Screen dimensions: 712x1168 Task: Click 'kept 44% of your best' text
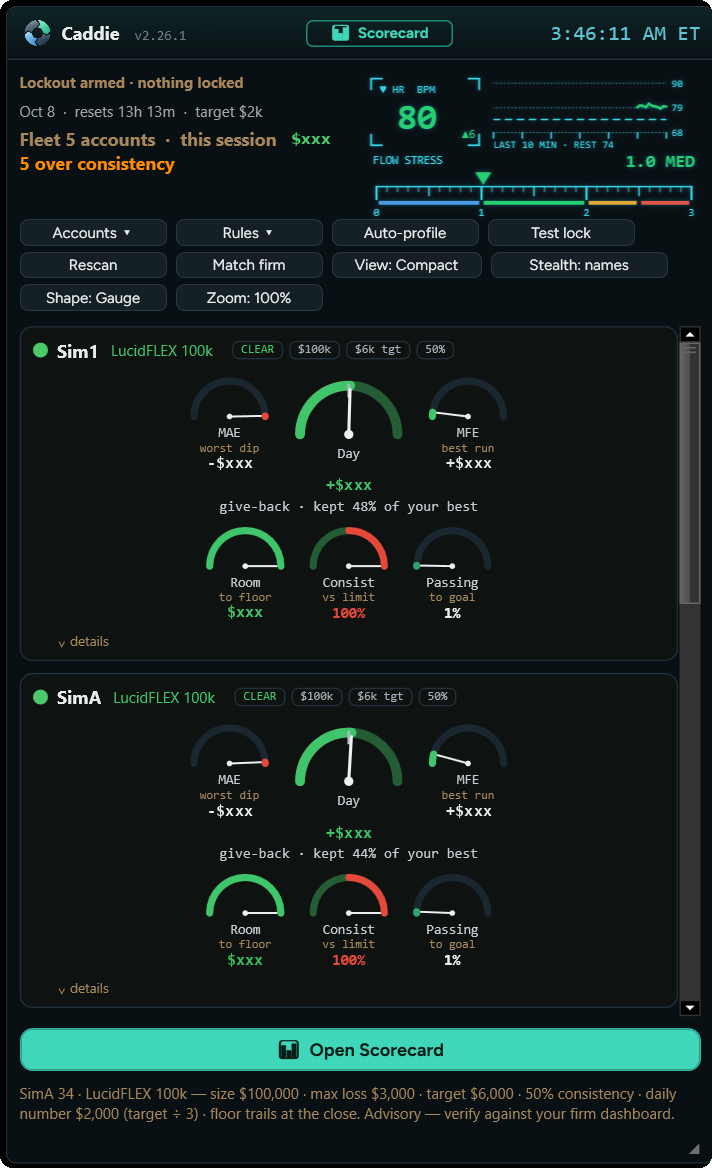(x=395, y=854)
